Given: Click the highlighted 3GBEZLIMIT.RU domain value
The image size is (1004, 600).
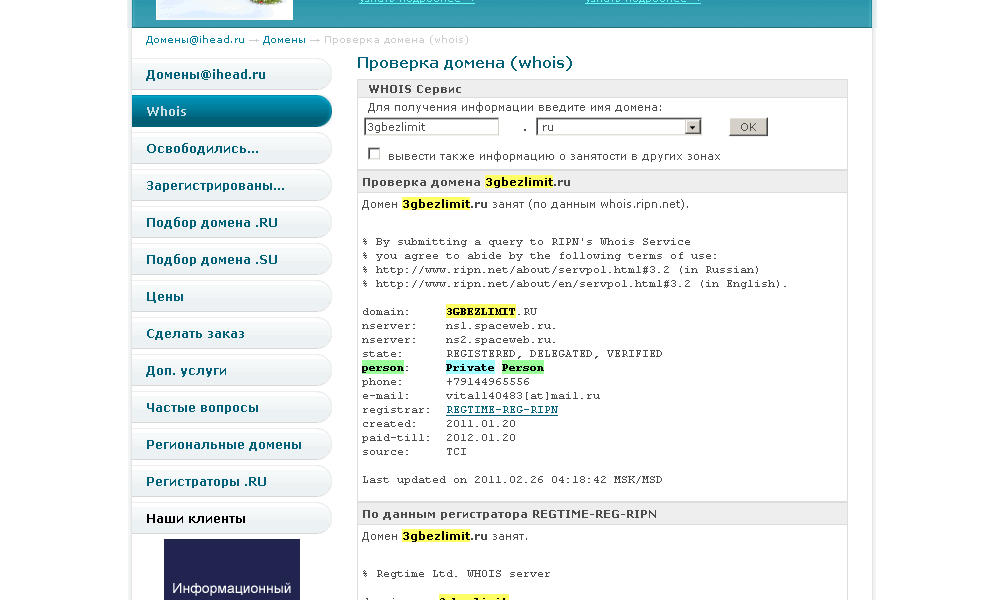Looking at the screenshot, I should [x=492, y=312].
